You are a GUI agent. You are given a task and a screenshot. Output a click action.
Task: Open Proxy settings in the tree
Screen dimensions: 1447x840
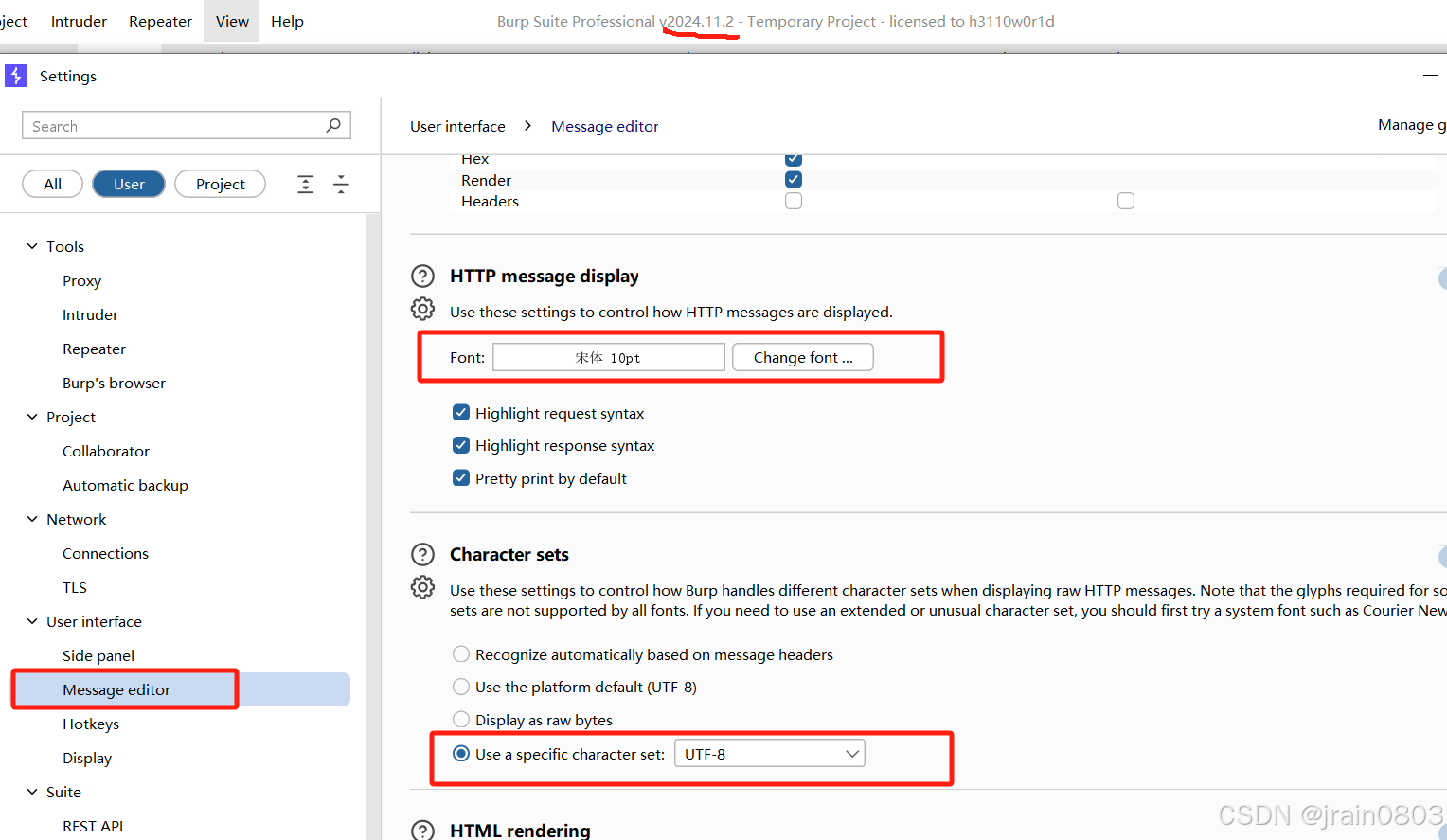coord(81,280)
